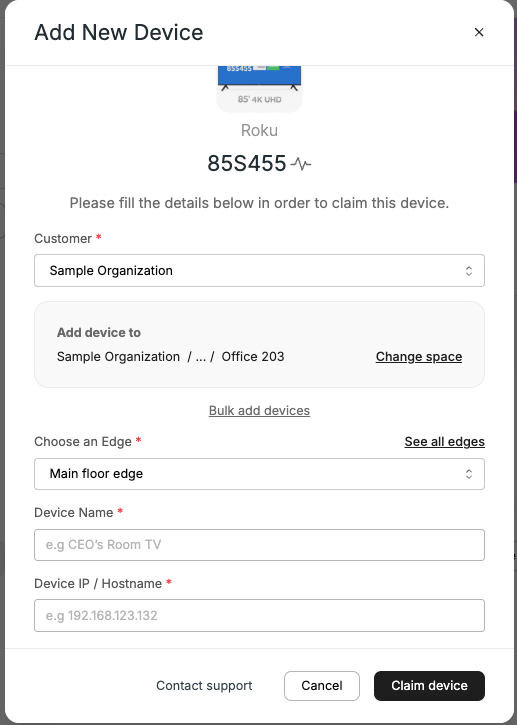This screenshot has width=517, height=725.
Task: Click the Contact support link
Action: (204, 686)
